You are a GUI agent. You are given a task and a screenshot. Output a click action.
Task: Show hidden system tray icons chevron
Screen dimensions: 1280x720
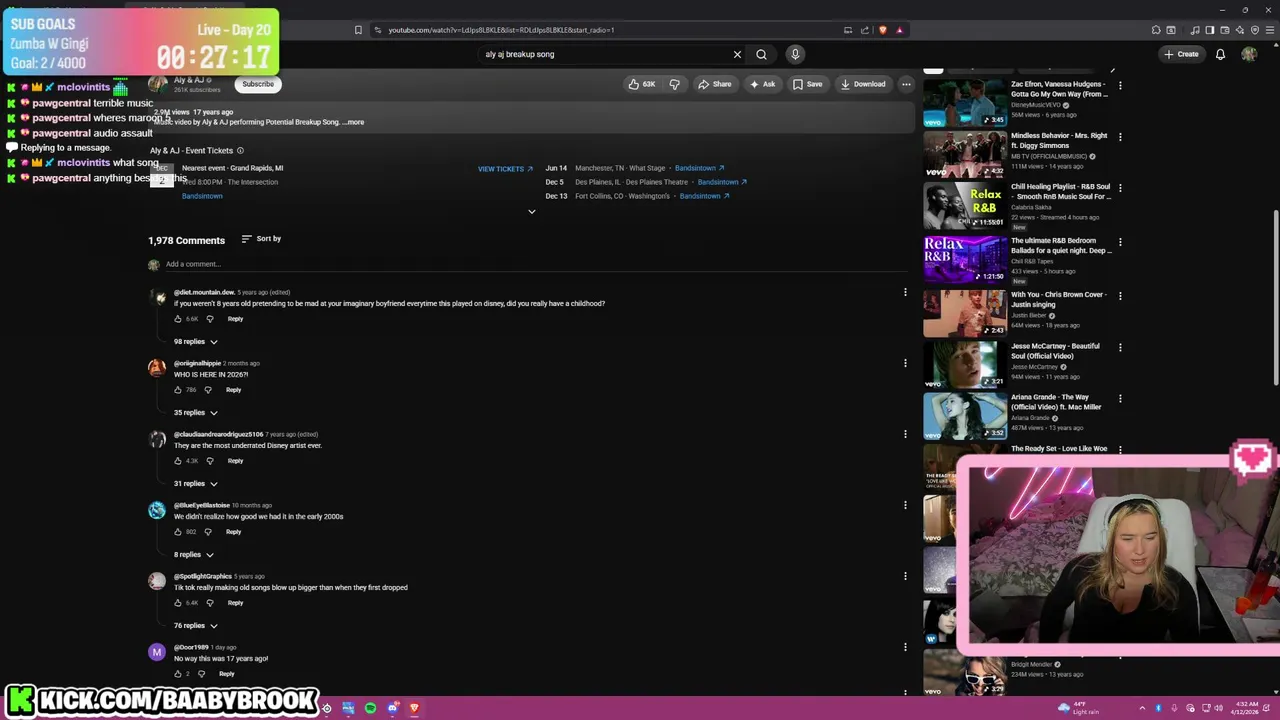coord(1144,709)
